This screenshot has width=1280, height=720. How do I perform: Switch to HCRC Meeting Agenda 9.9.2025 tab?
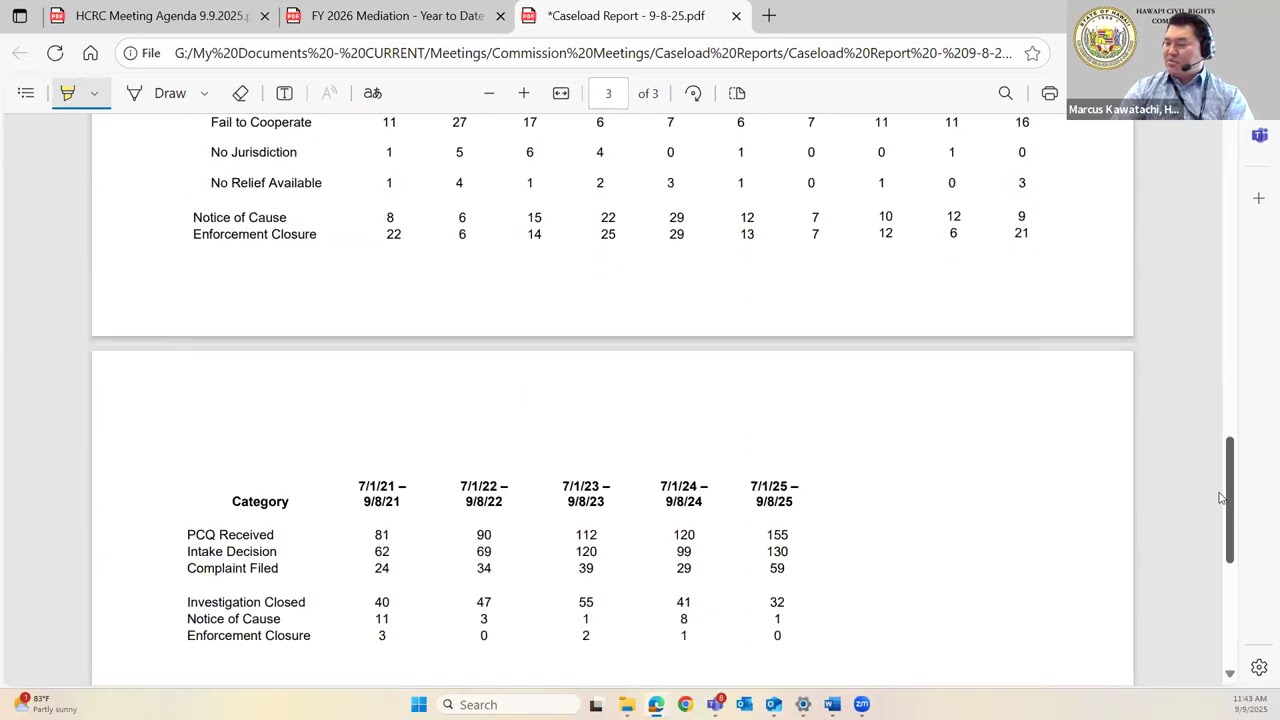tap(160, 16)
